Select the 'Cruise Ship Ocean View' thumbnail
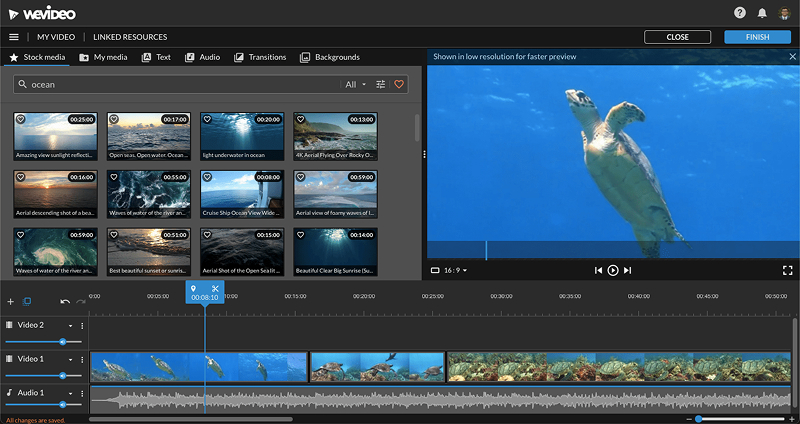The height and width of the screenshot is (424, 800). (242, 190)
